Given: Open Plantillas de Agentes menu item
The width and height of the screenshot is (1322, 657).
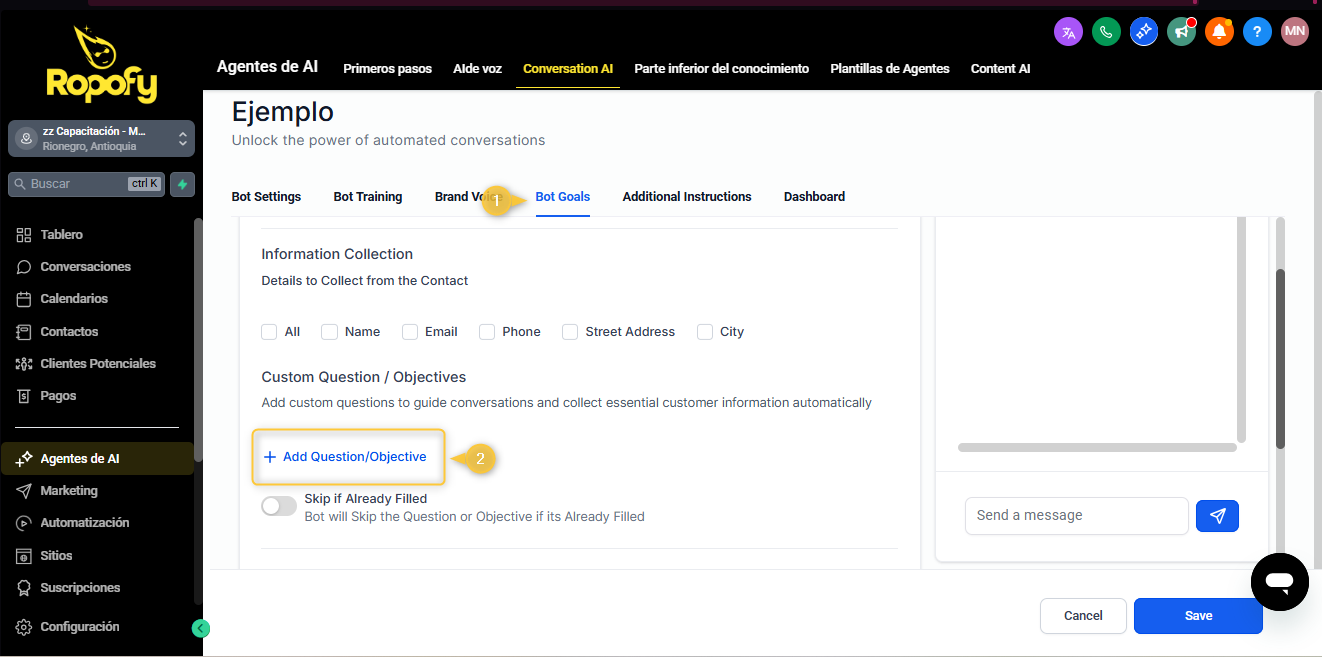Looking at the screenshot, I should [x=889, y=69].
